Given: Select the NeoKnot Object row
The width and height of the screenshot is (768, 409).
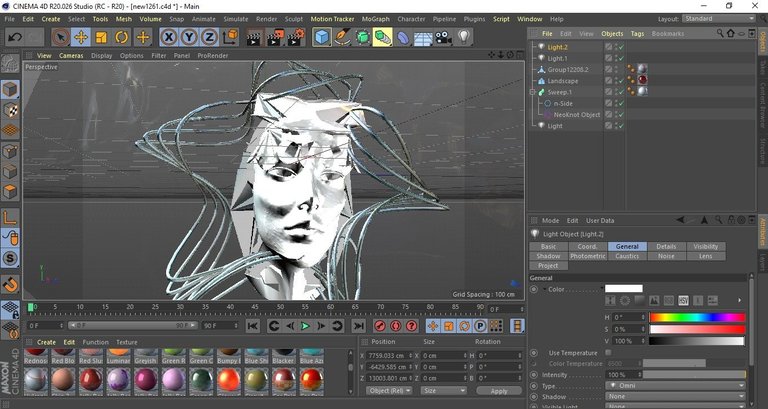Looking at the screenshot, I should coord(576,115).
